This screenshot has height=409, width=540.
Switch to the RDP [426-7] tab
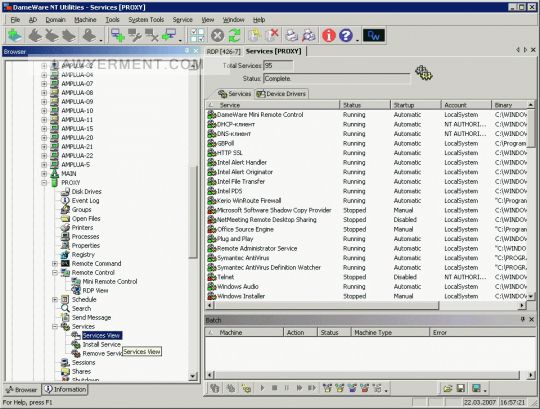[x=223, y=51]
